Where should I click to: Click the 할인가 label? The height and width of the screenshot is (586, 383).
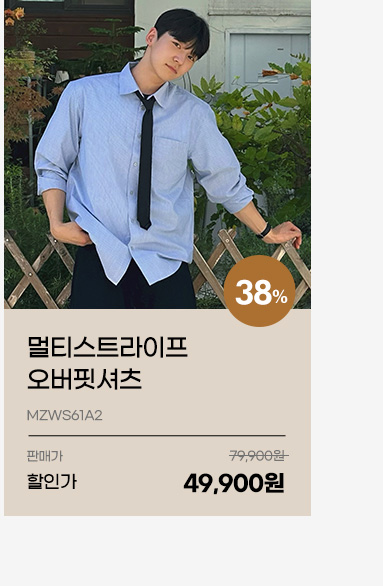52,481
